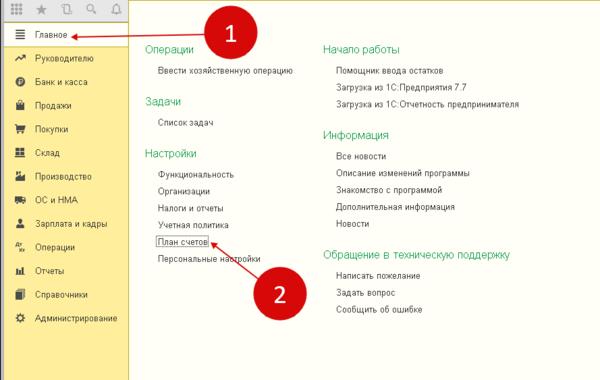Click Задать вопрос link

click(365, 293)
